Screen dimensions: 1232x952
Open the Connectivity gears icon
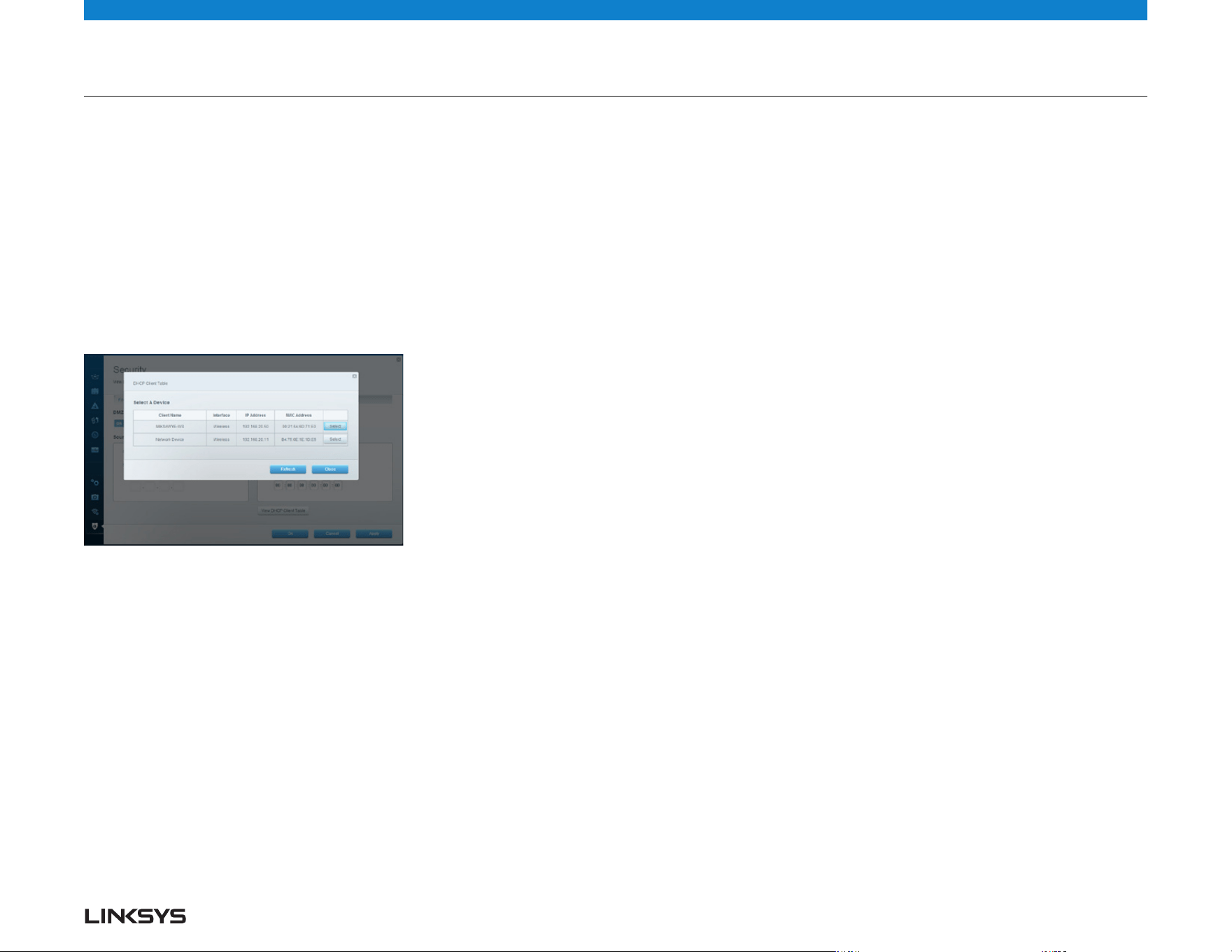(x=95, y=482)
